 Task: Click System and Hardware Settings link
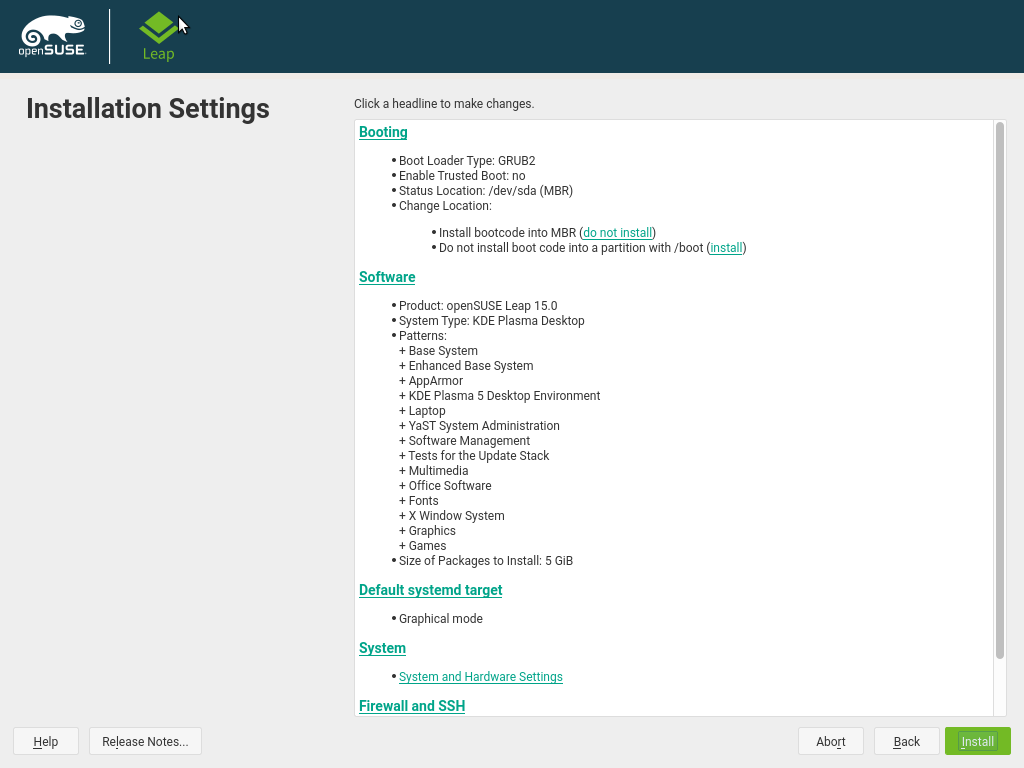pos(480,677)
